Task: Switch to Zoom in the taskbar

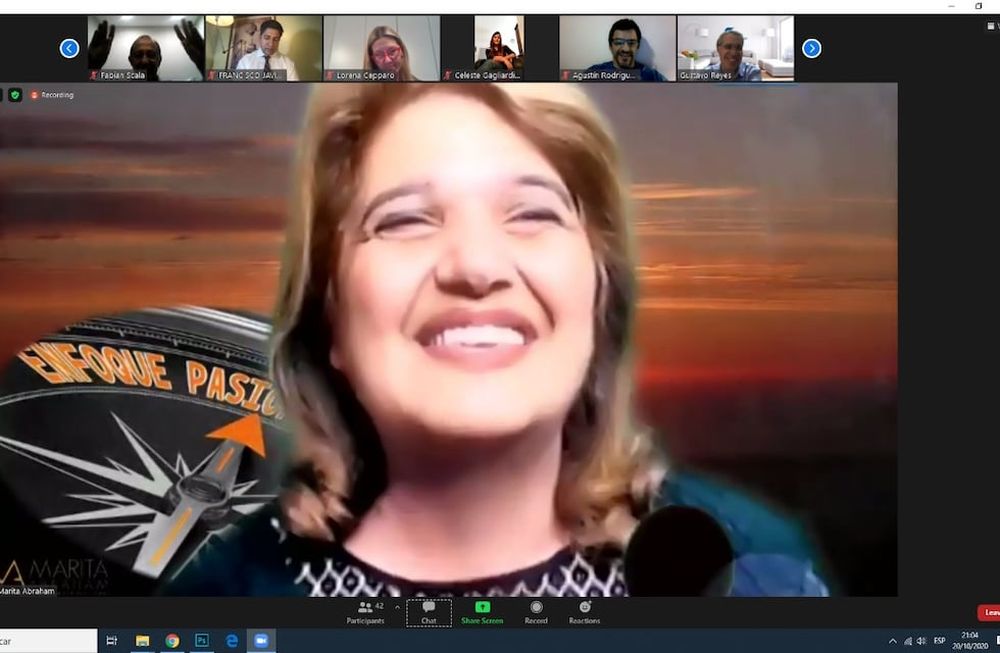Action: coord(262,641)
